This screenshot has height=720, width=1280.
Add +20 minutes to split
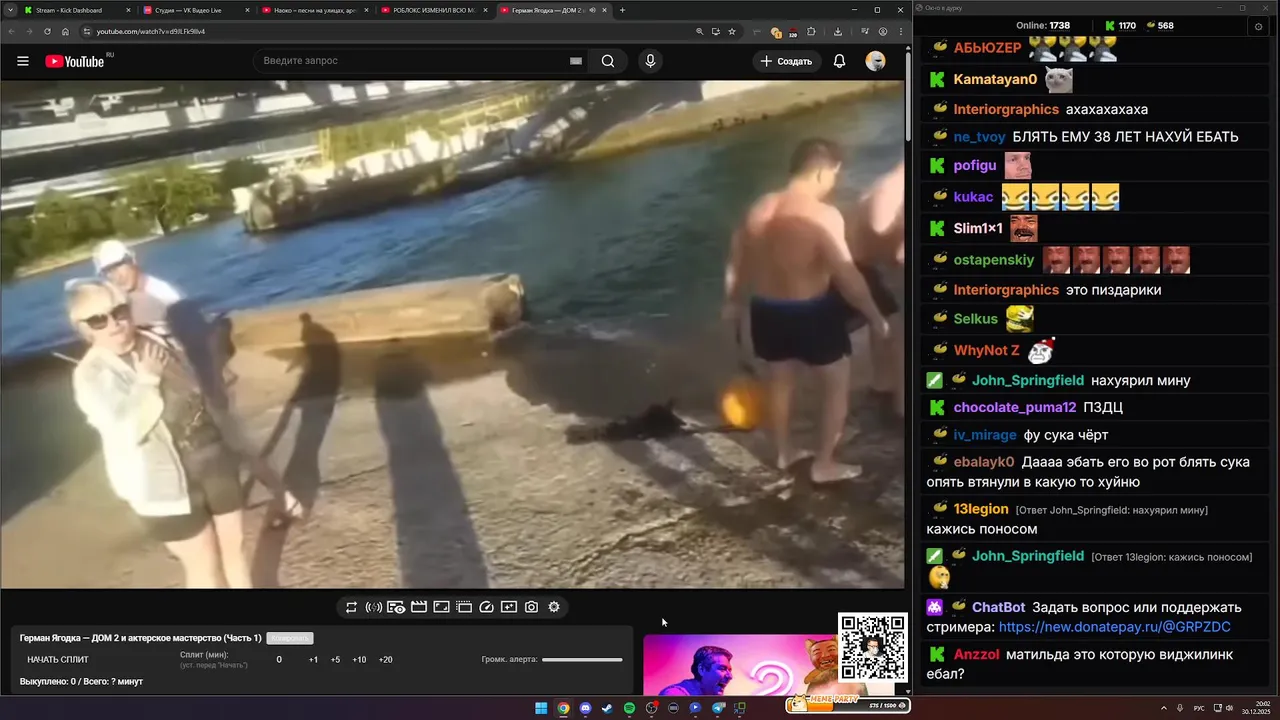(385, 659)
